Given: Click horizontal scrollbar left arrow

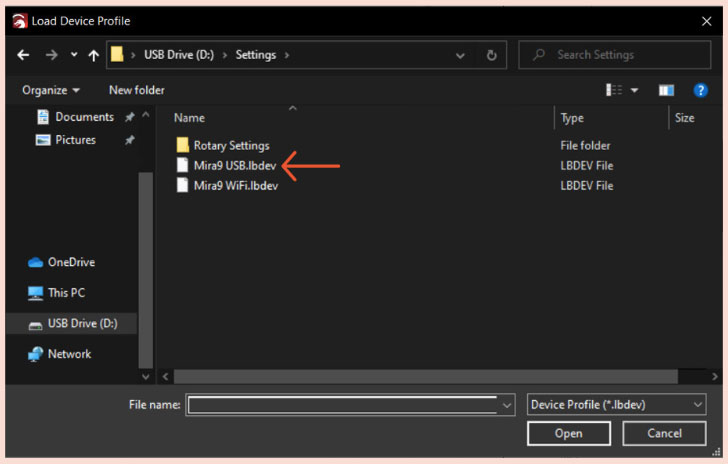Looking at the screenshot, I should [x=165, y=377].
